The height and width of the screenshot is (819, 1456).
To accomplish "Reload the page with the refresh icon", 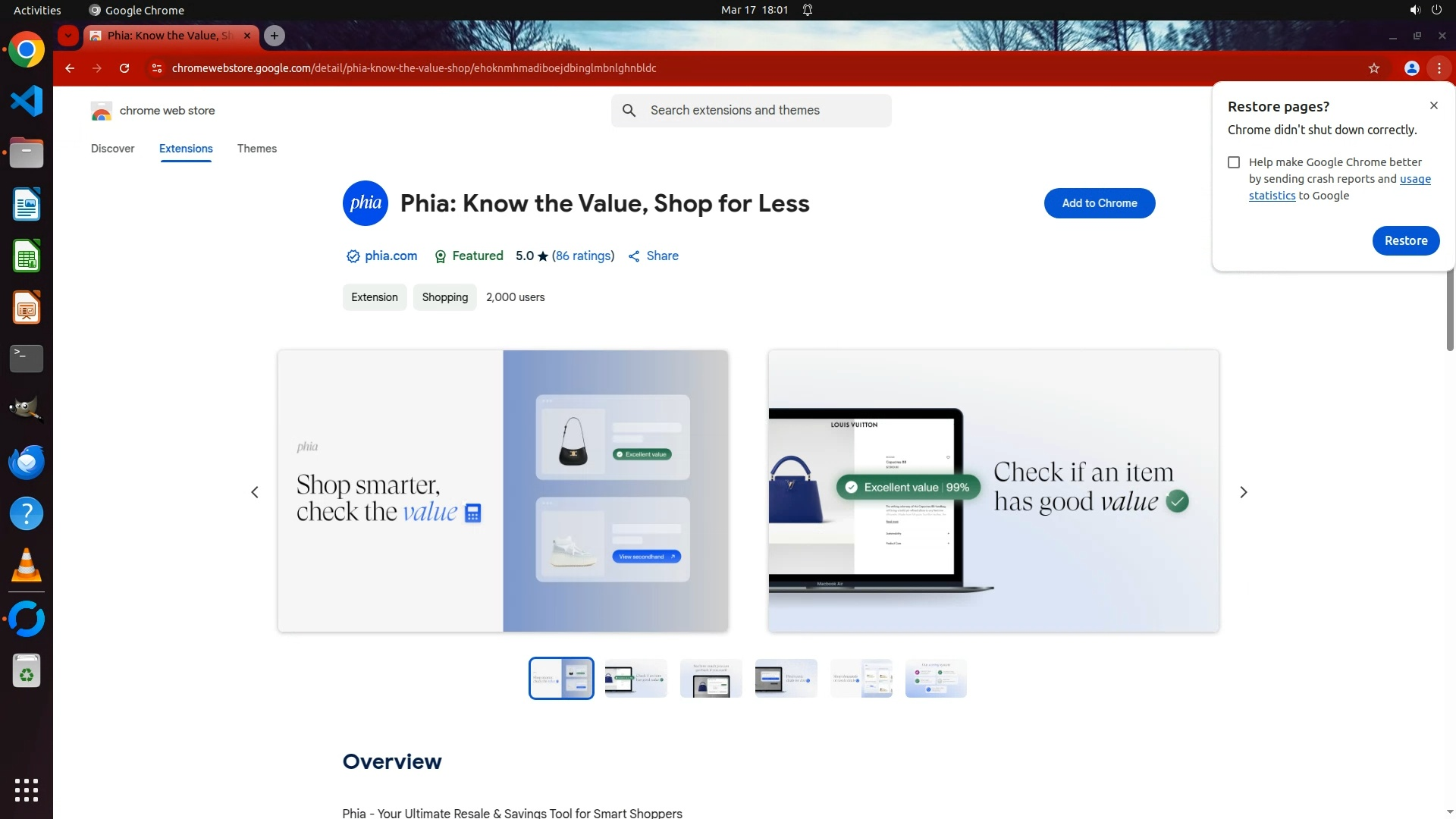I will 124,68.
